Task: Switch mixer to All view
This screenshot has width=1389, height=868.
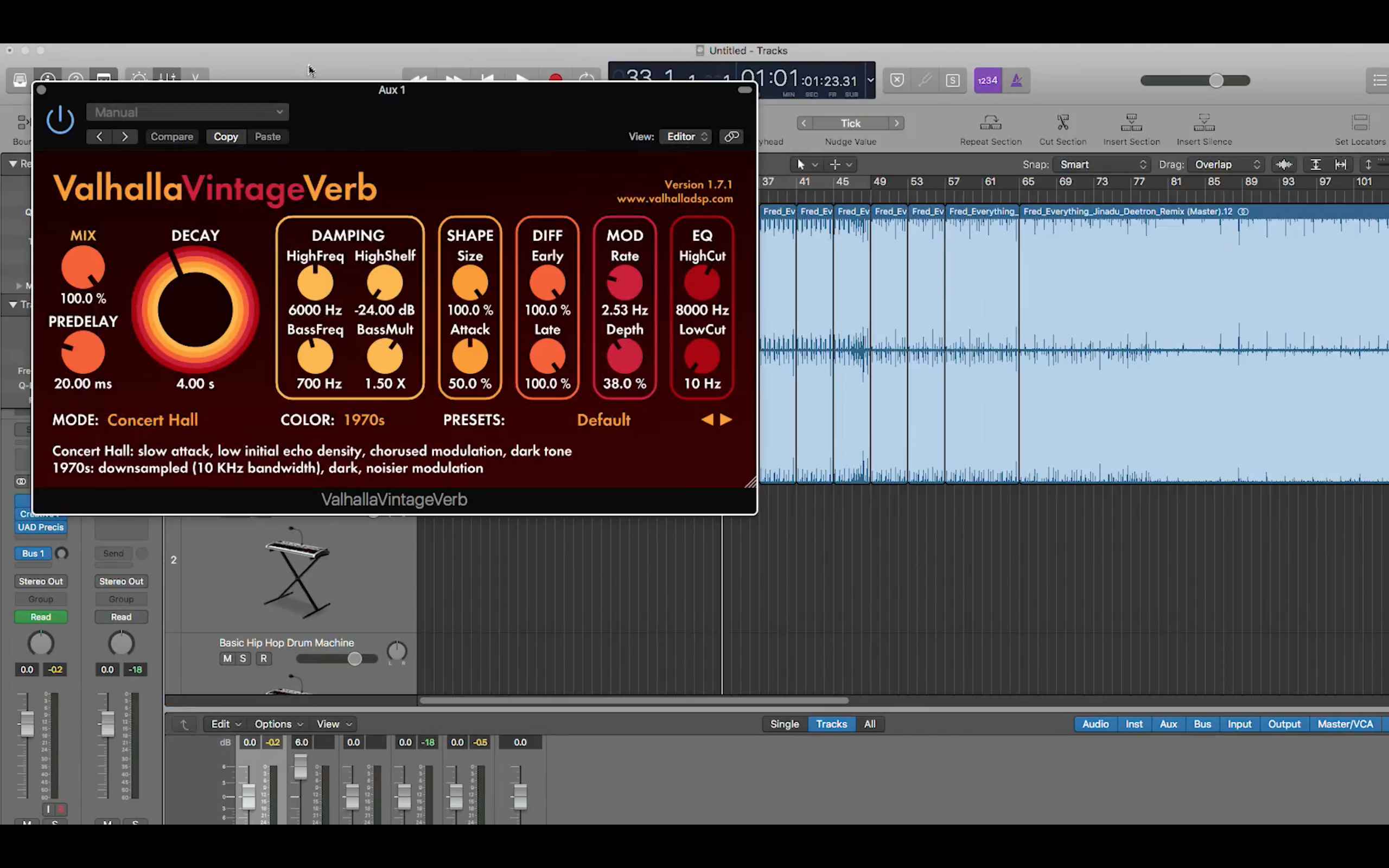Action: click(870, 724)
